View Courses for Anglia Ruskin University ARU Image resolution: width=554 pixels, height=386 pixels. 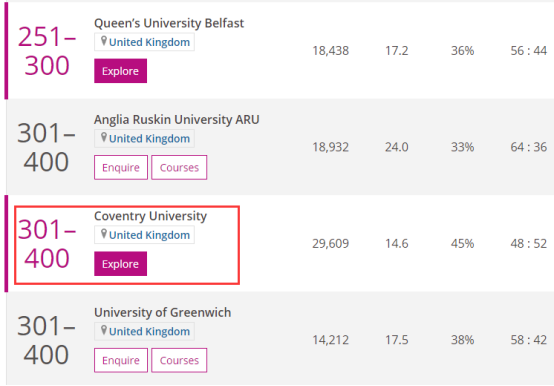click(x=179, y=167)
